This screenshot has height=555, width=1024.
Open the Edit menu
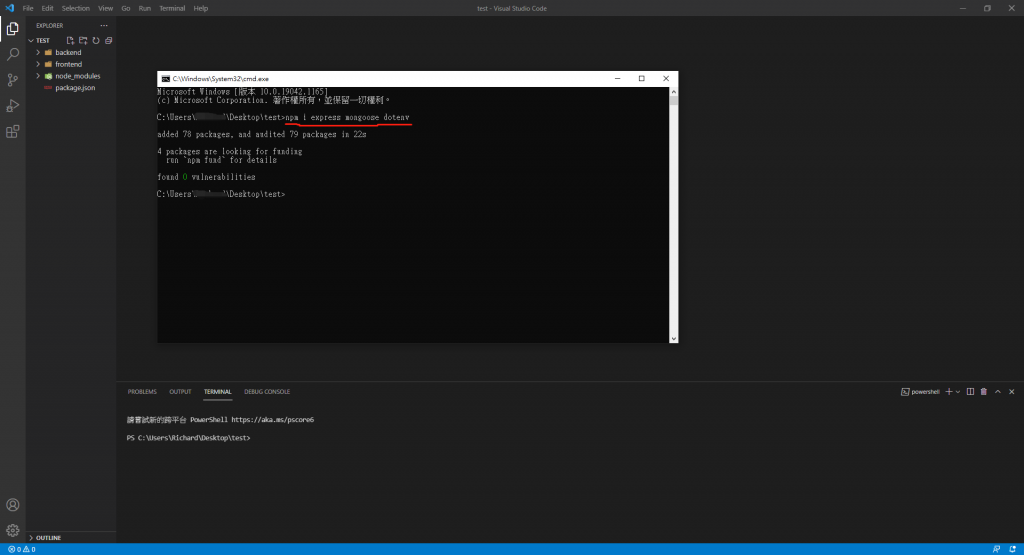[47, 8]
